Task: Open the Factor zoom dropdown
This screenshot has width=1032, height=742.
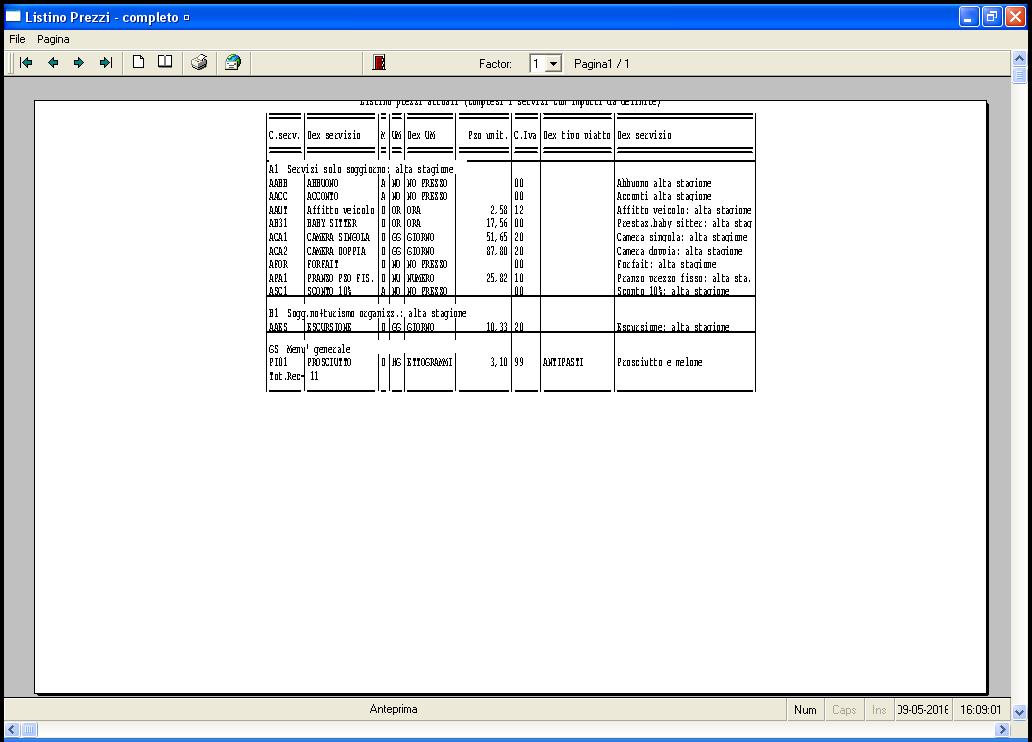Action: [x=554, y=64]
